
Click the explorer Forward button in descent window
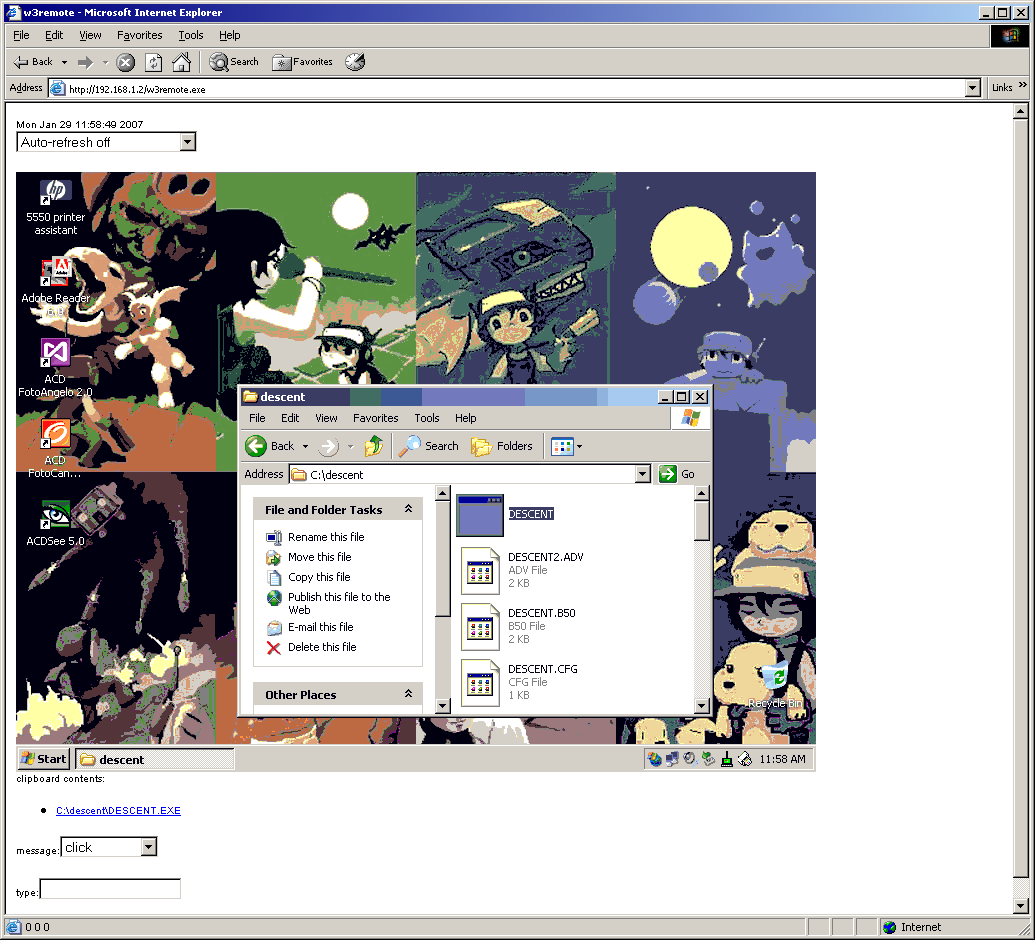(329, 447)
